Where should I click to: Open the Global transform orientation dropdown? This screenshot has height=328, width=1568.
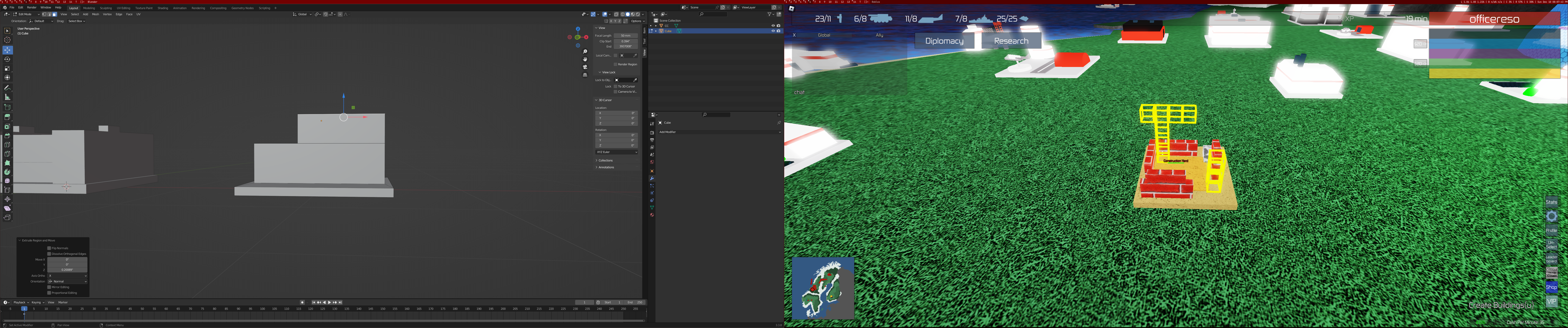click(302, 14)
